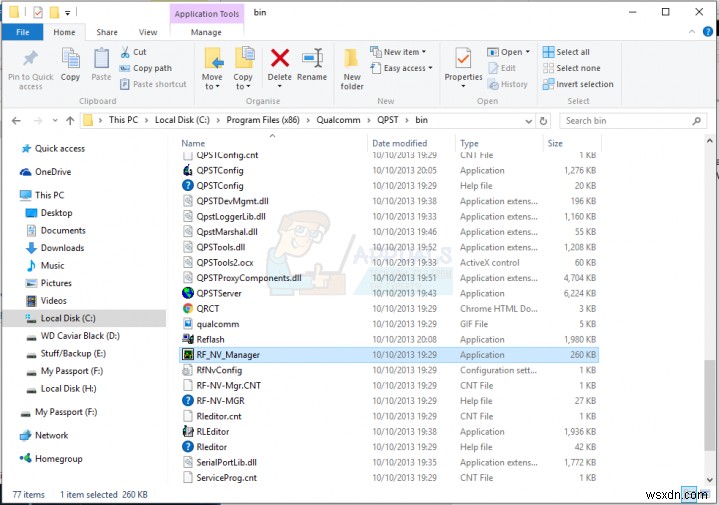Viewport: 719px width, 505px height.
Task: Open the File menu tab
Action: click(x=22, y=32)
